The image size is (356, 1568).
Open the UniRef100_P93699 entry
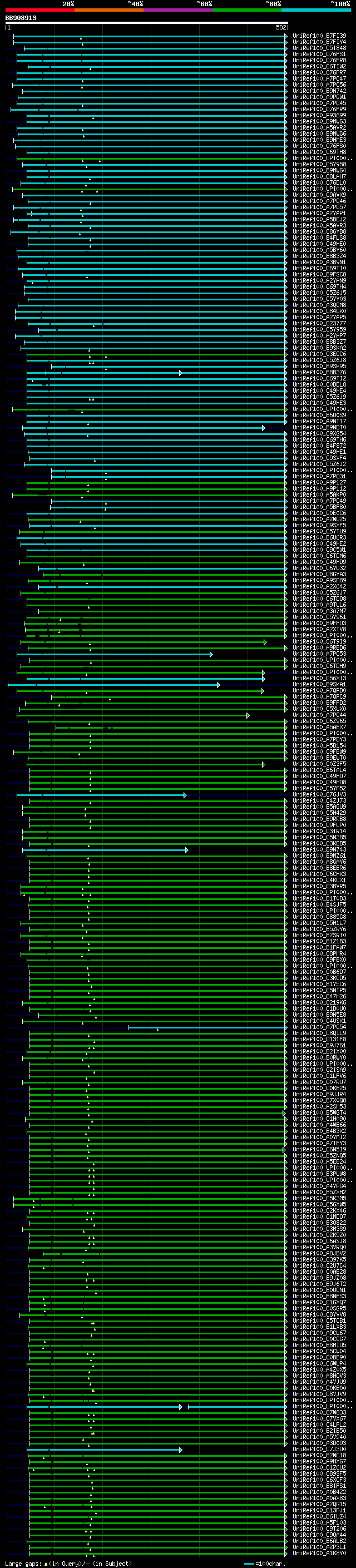click(319, 115)
